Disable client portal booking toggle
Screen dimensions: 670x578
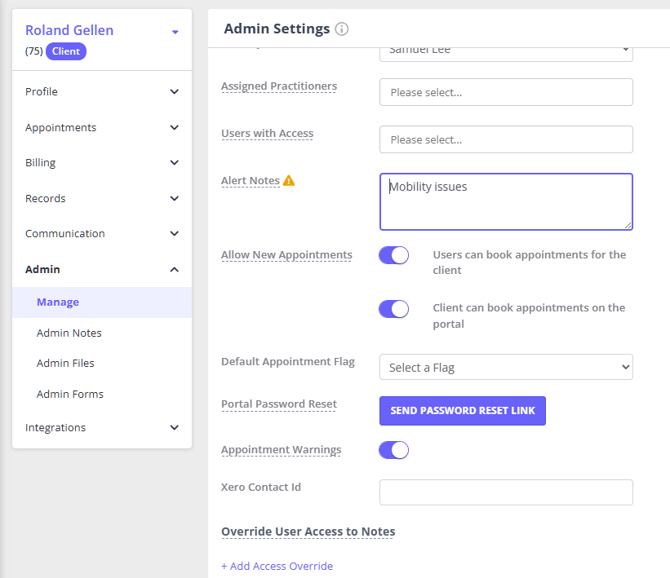(394, 309)
